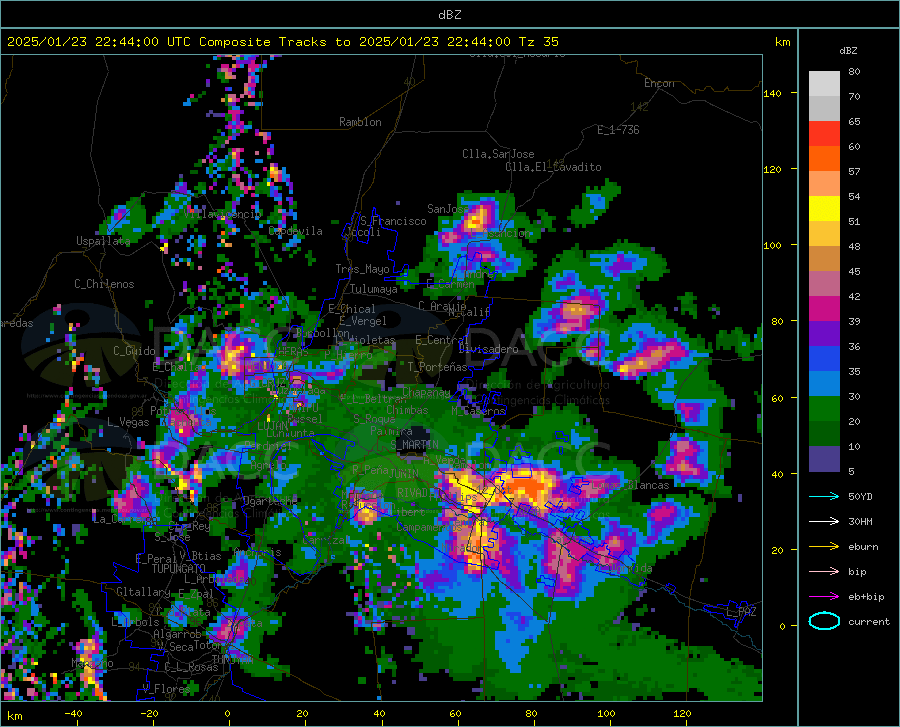Viewport: 900px width, 727px height.
Task: Click the S_MARTIN map label
Action: (x=414, y=445)
